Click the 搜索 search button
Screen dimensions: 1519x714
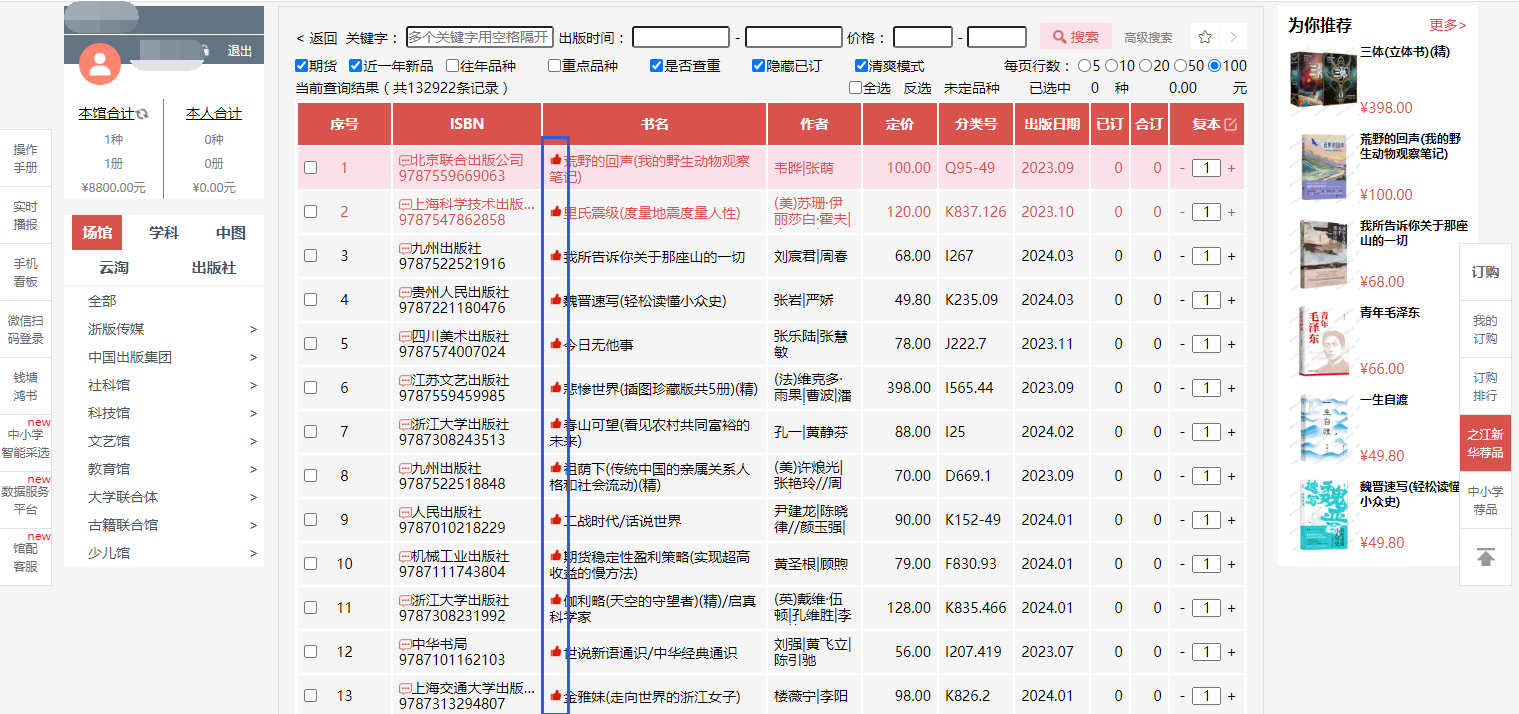[x=1075, y=37]
